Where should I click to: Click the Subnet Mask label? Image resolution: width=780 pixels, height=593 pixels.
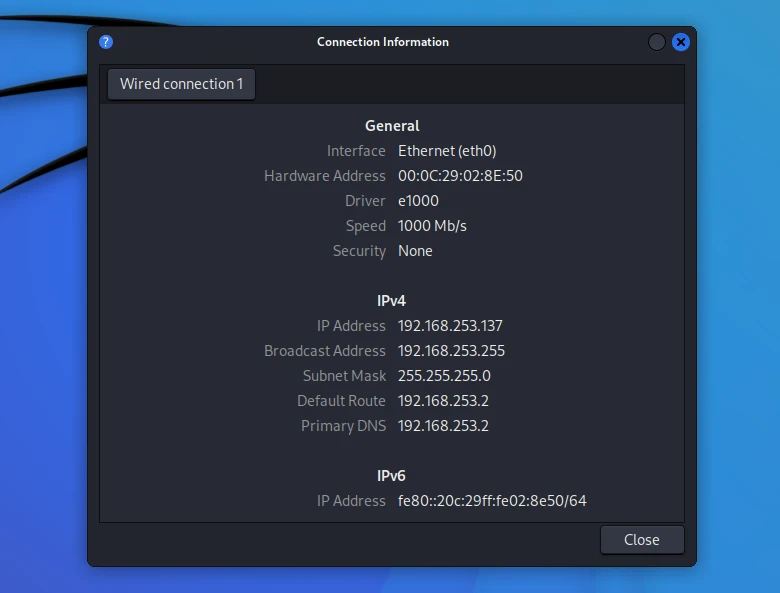coord(345,376)
